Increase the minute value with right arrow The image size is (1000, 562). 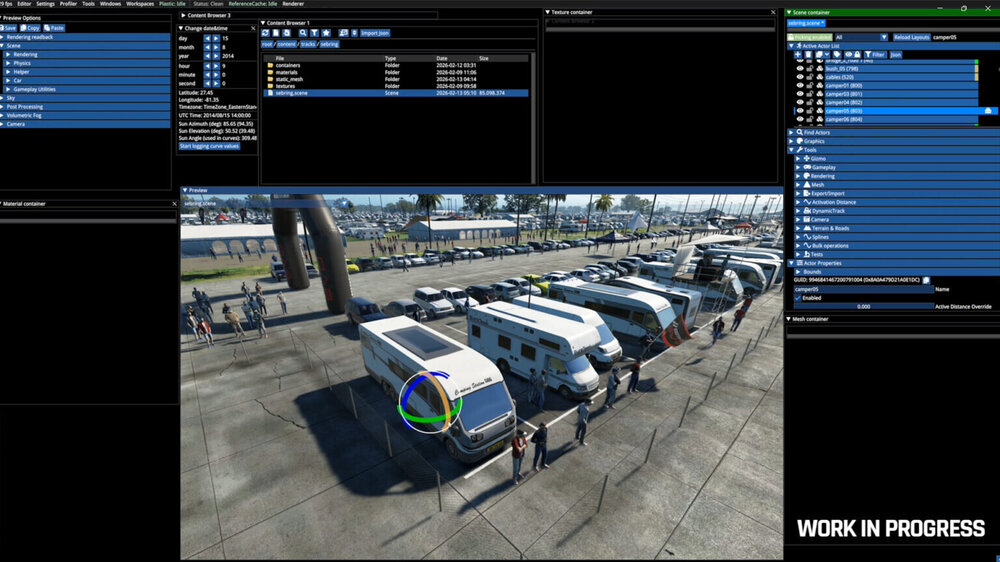(x=216, y=75)
